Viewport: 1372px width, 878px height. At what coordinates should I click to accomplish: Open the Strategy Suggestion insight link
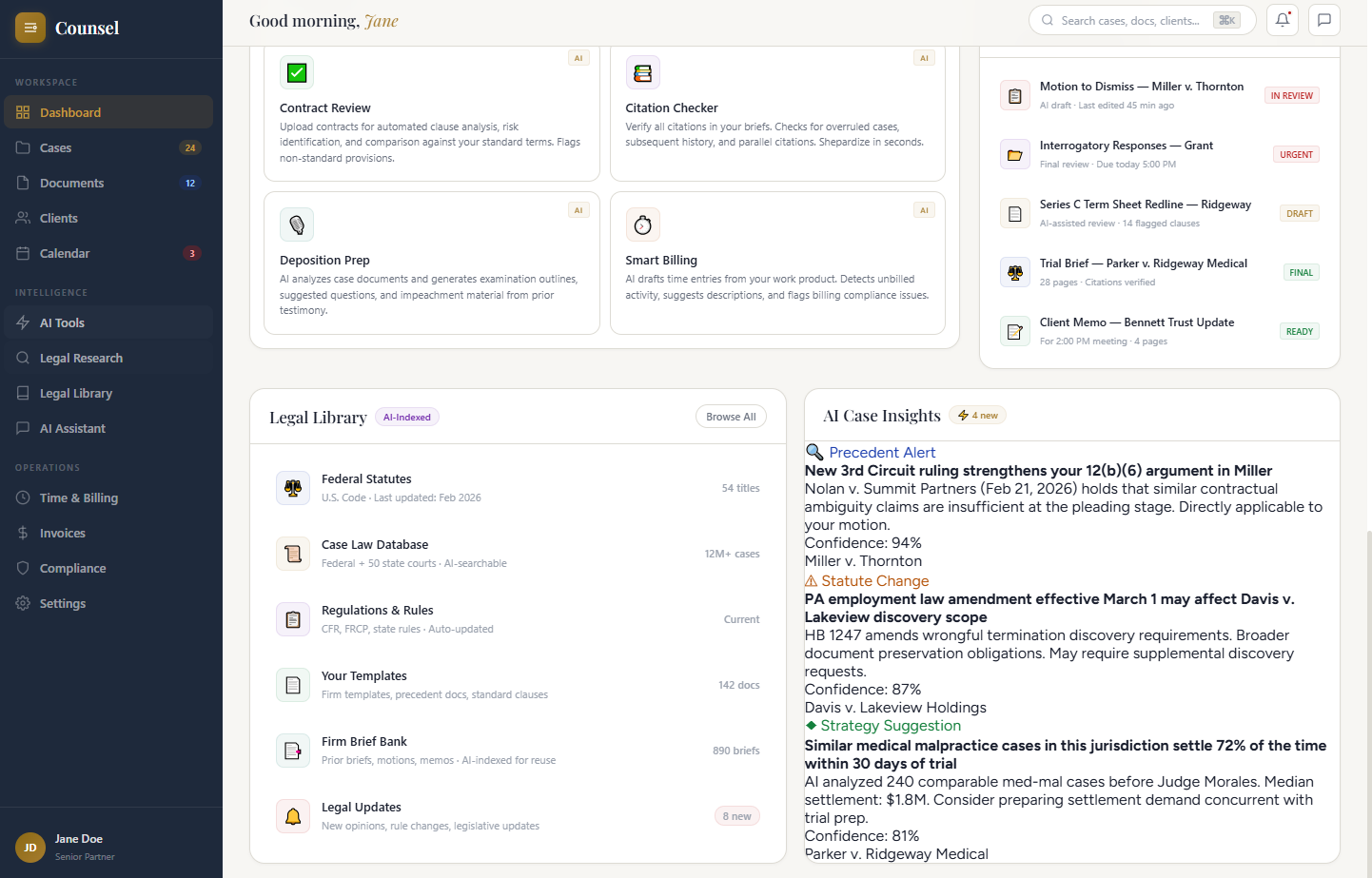pyautogui.click(x=891, y=726)
